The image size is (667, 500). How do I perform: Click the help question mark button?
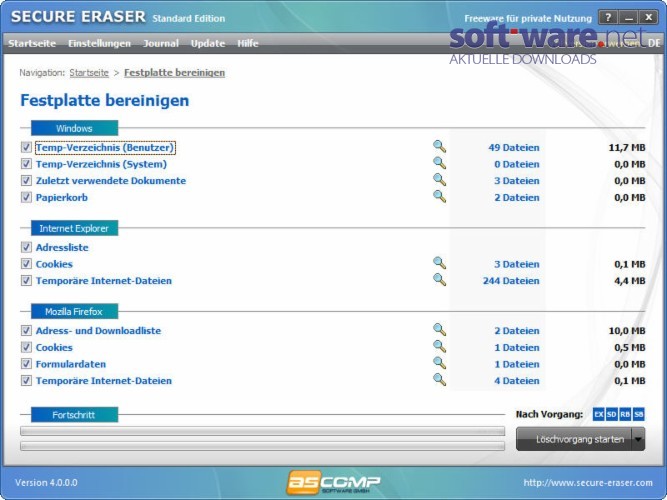click(x=608, y=17)
